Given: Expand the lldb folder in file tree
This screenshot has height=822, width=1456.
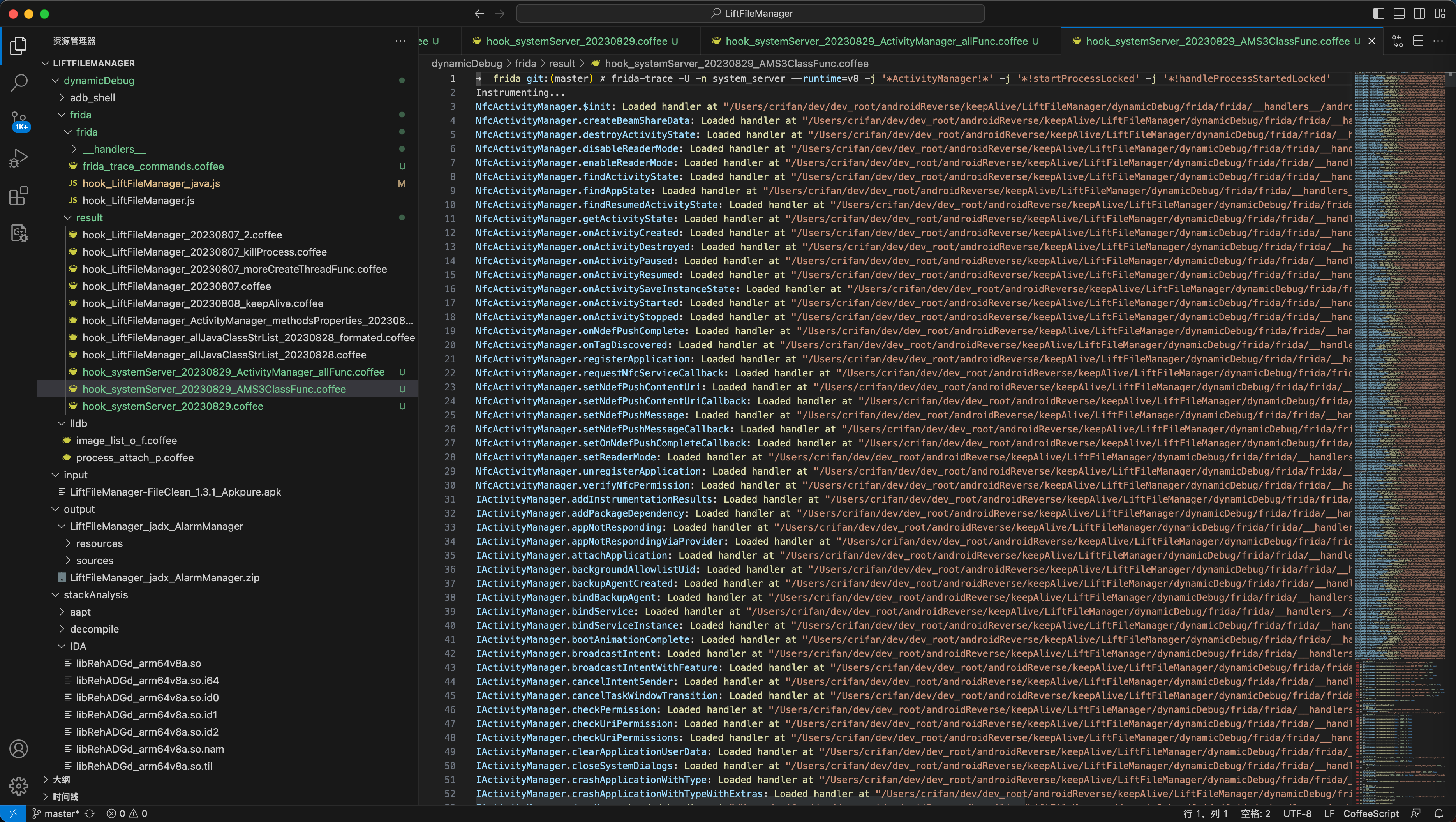Looking at the screenshot, I should coord(63,423).
